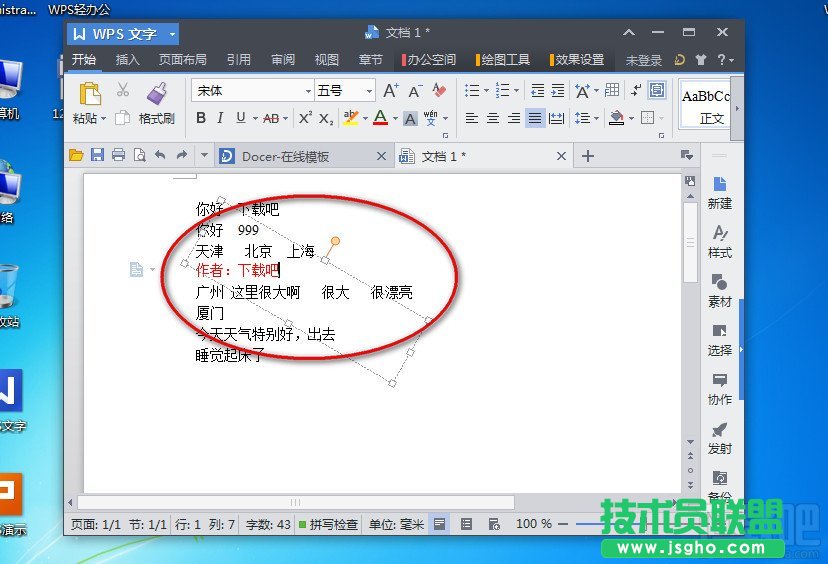Open the WPS 文字 application menu arrow

click(172, 34)
